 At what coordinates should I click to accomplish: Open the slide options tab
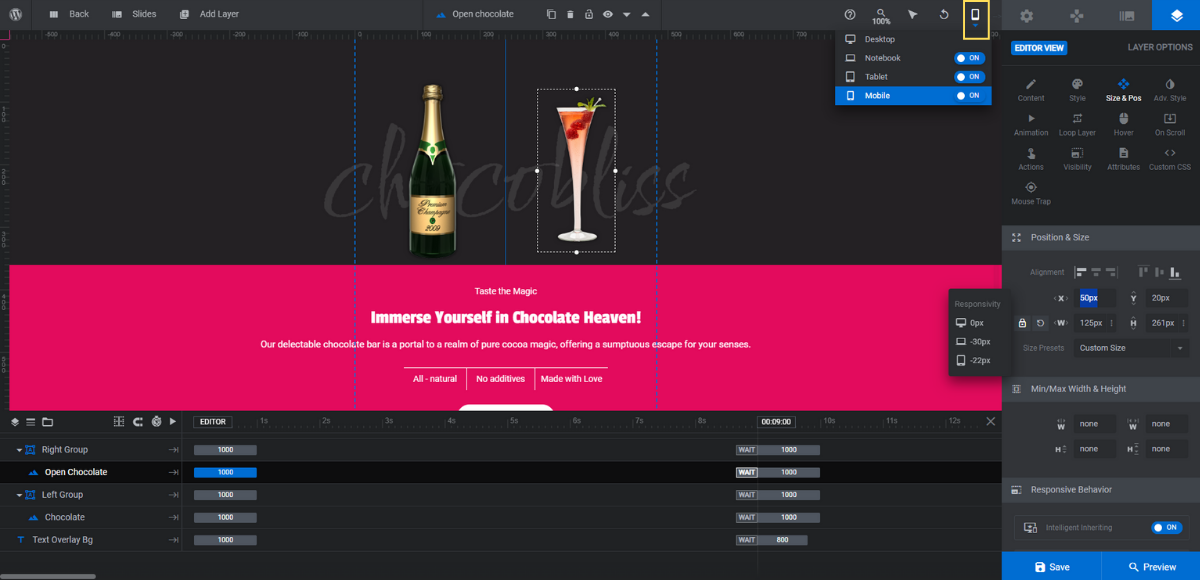pyautogui.click(x=1126, y=15)
